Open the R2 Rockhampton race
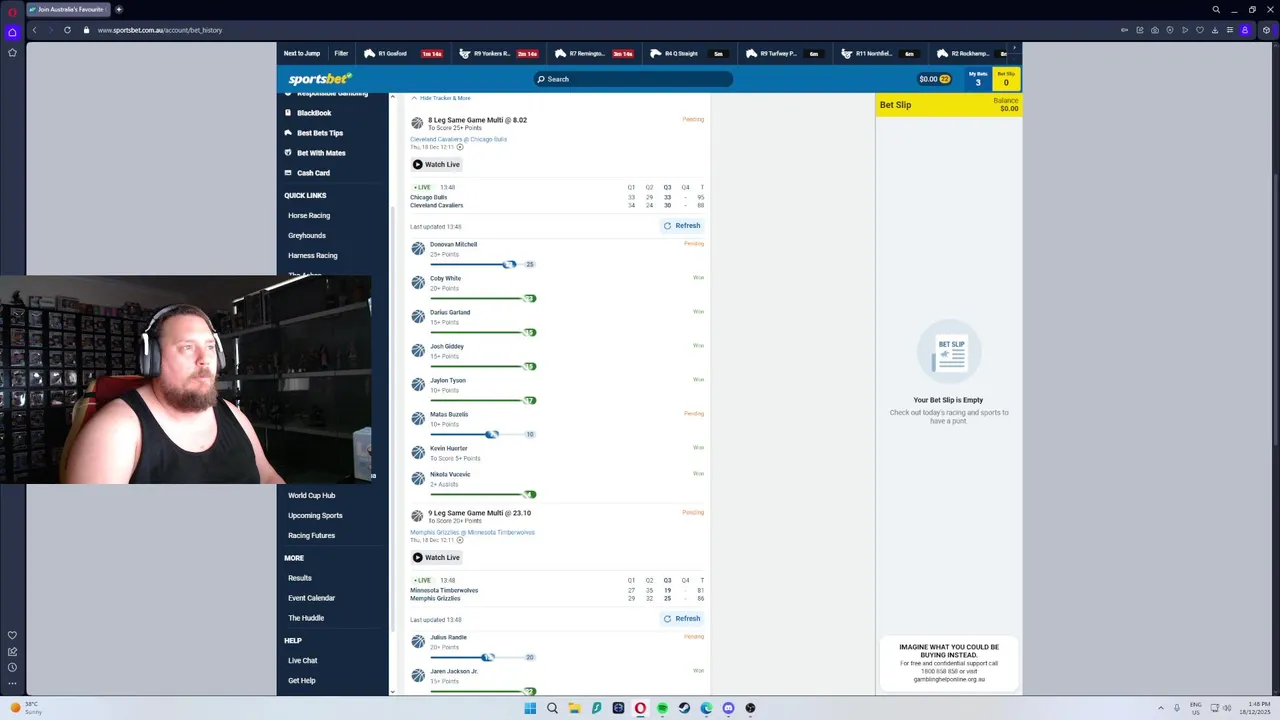 (x=972, y=54)
